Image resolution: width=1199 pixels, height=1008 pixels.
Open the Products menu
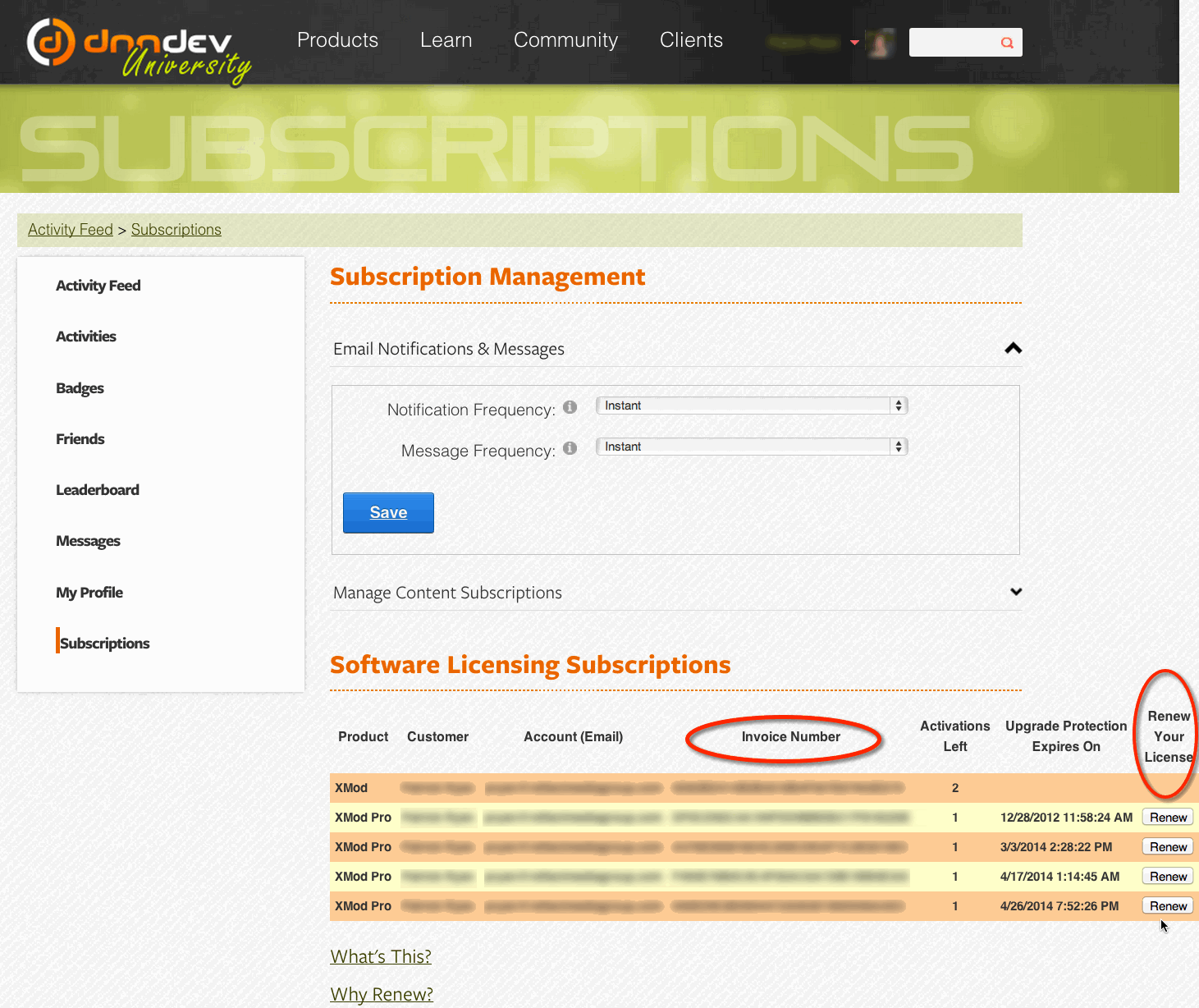337,40
